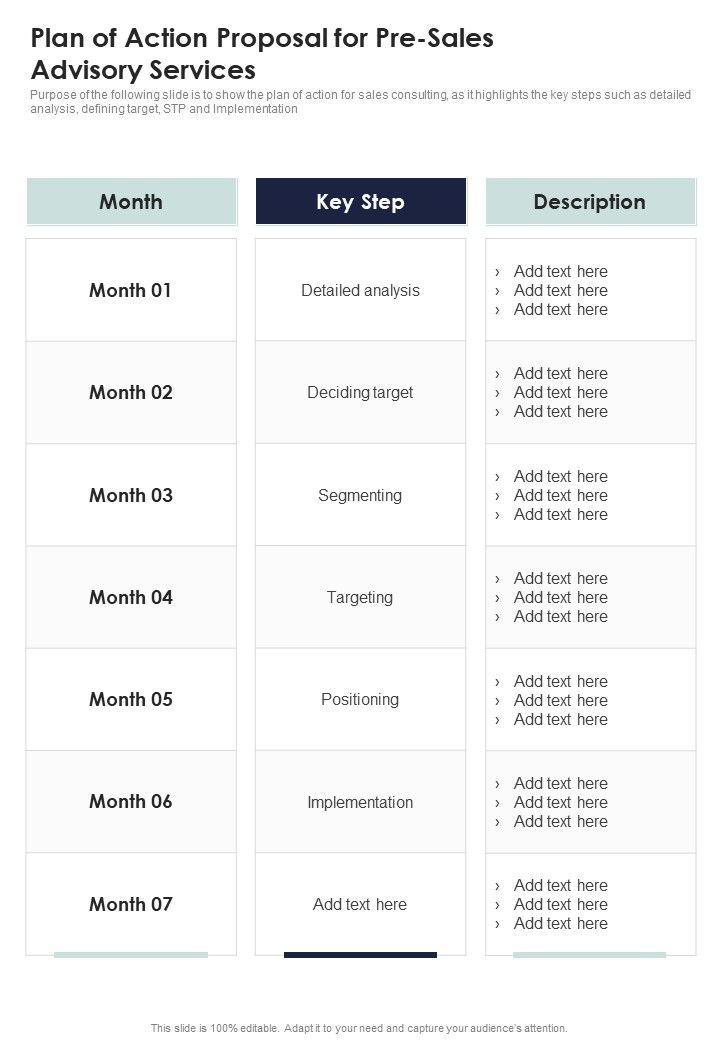This screenshot has height=1040, width=720.
Task: Select the purpose description paragraph under the title
Action: tap(360, 102)
